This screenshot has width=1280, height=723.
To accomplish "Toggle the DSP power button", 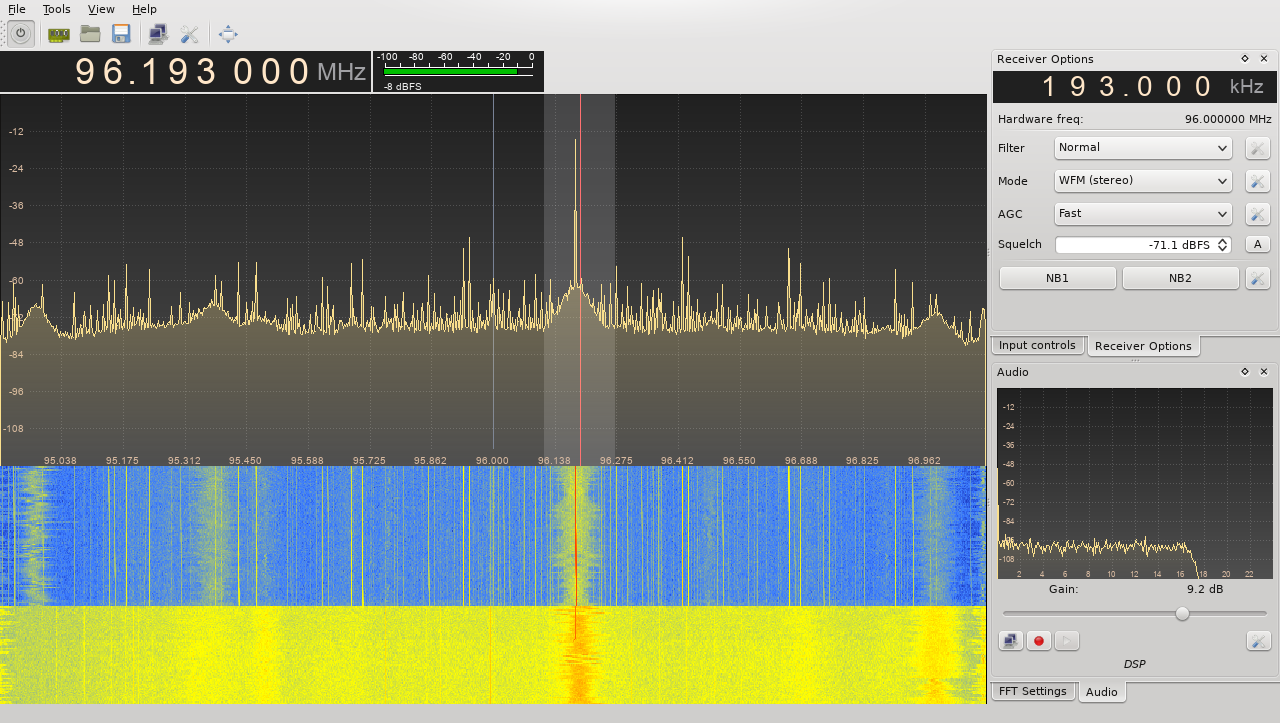I will coord(20,34).
